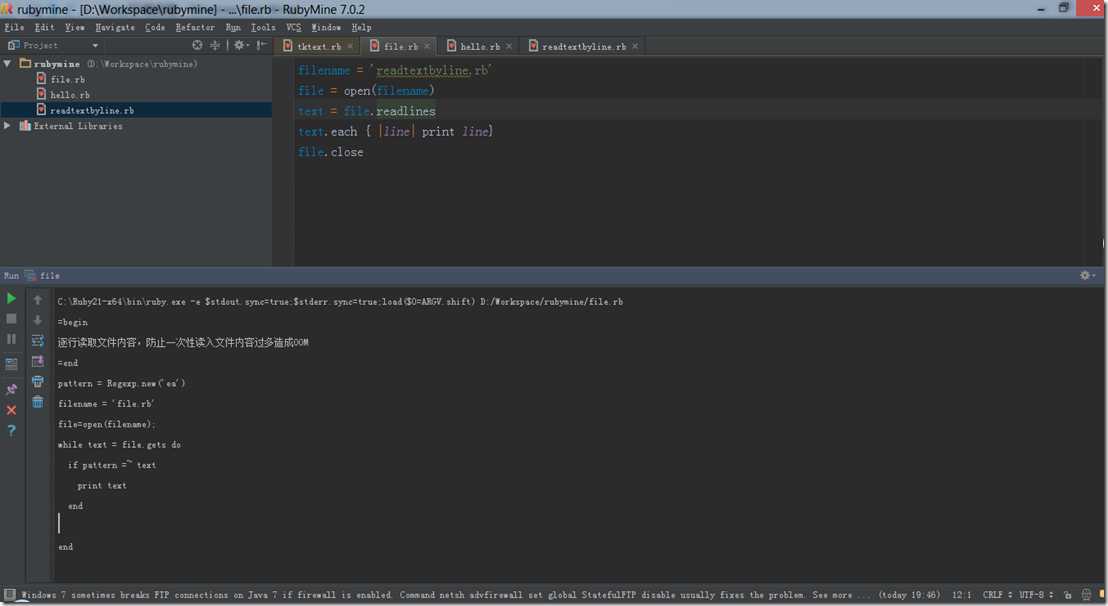
Task: Switch to the hello.rb tab
Action: 480,47
